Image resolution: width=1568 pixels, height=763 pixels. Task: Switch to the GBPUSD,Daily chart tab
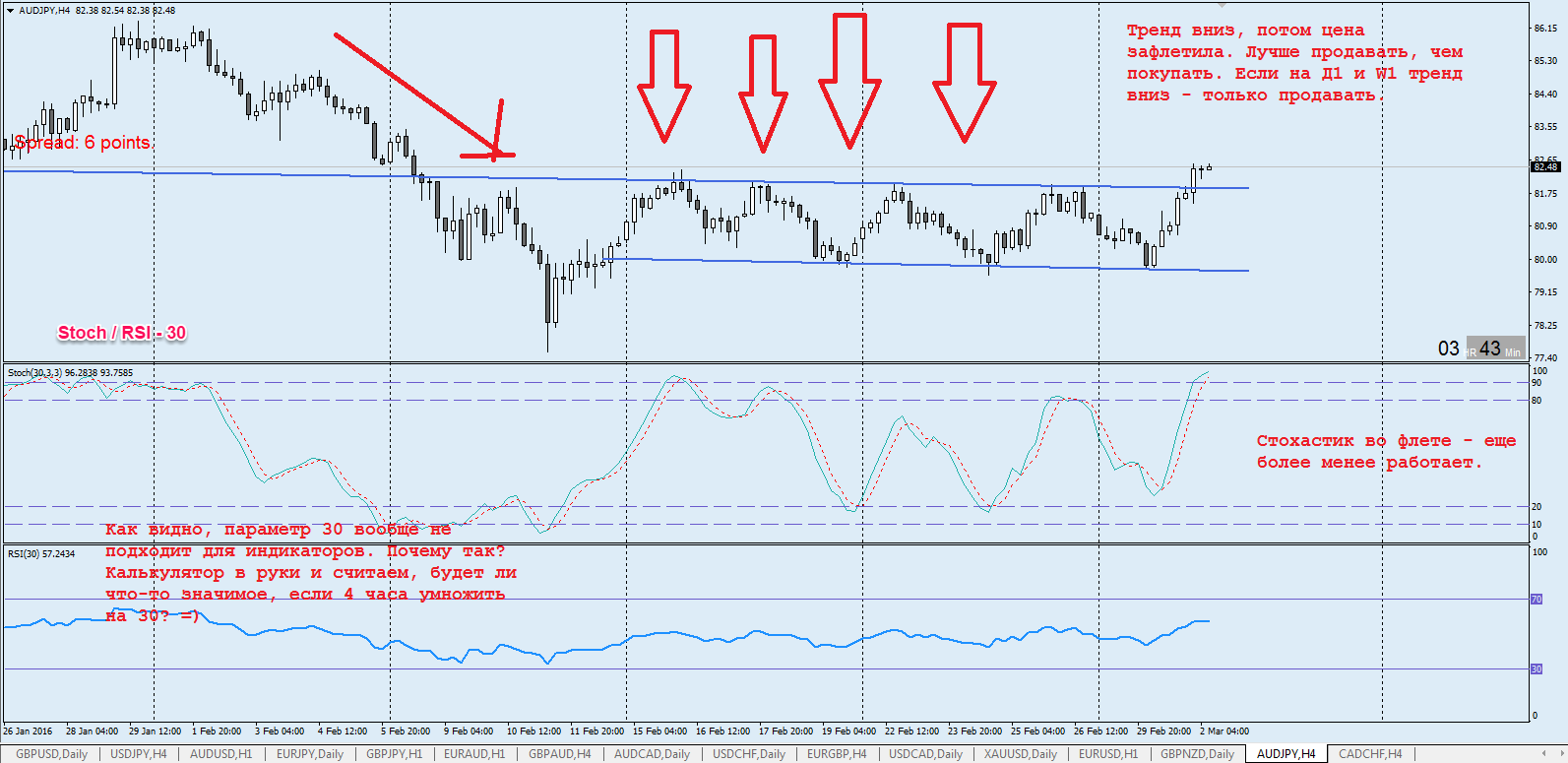pyautogui.click(x=51, y=754)
